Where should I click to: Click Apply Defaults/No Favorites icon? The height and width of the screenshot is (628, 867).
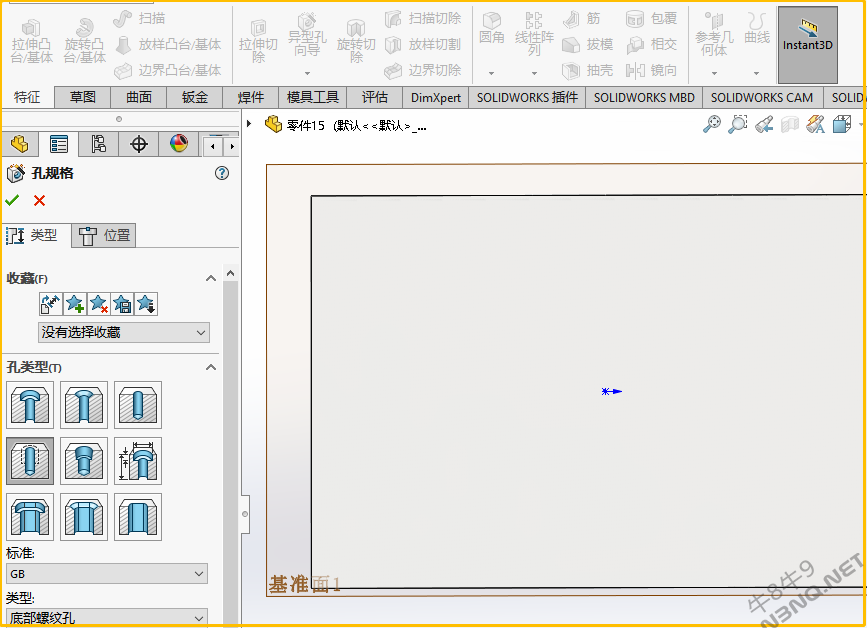point(50,304)
